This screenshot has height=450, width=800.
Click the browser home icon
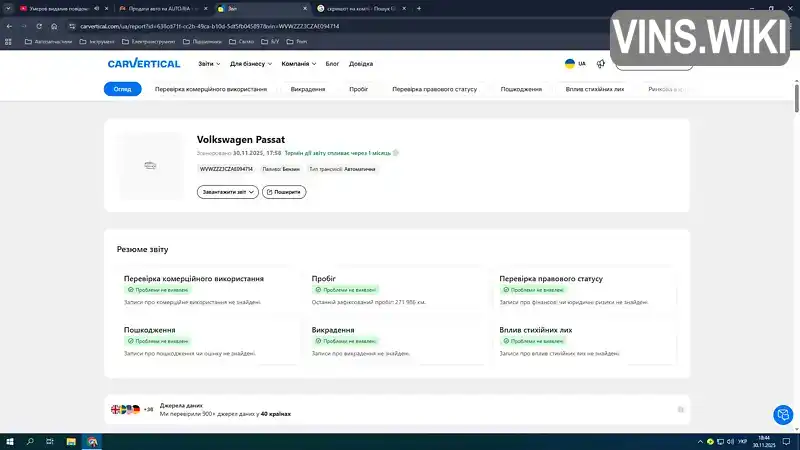[54, 26]
